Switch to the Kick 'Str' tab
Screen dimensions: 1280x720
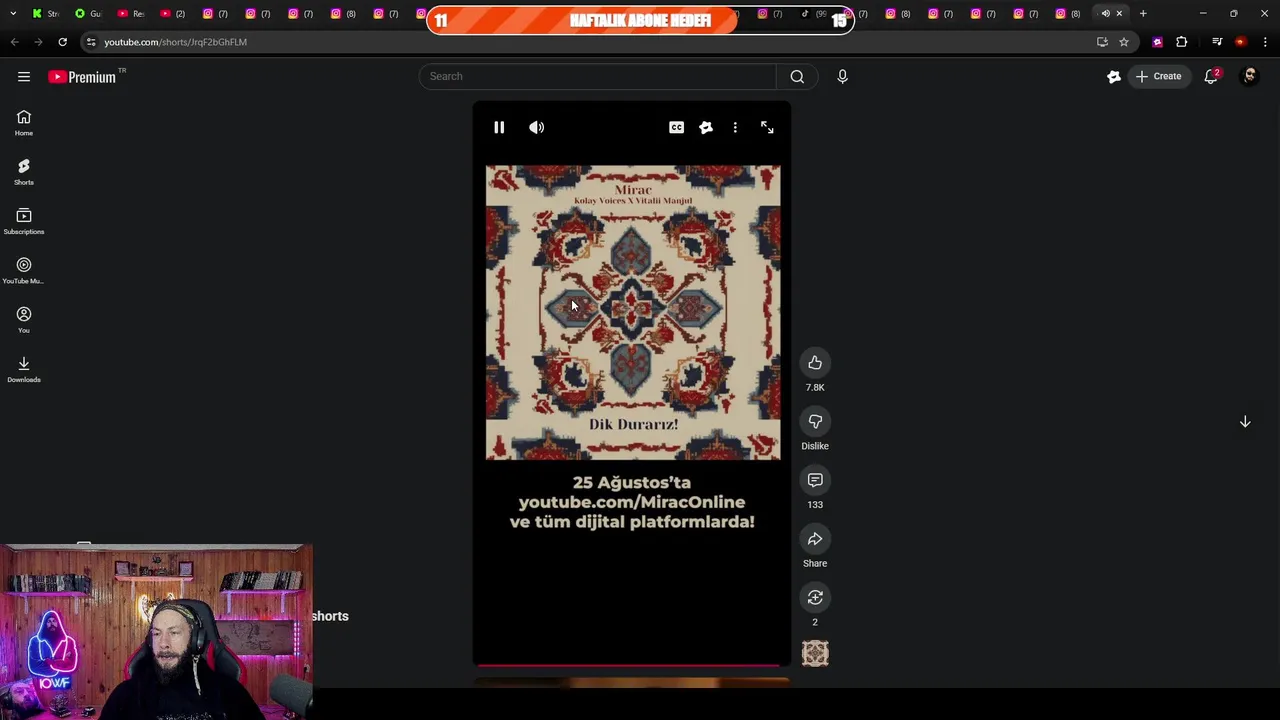pos(46,13)
